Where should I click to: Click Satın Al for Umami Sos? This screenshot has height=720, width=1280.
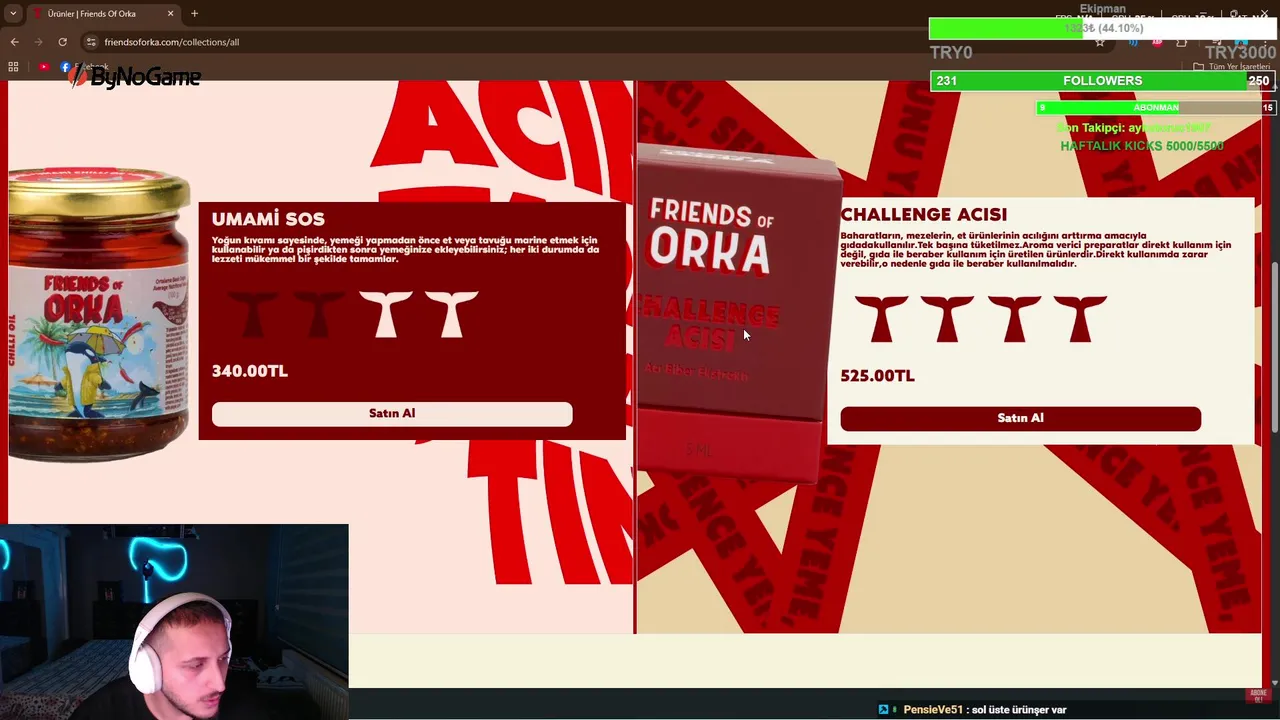(x=392, y=414)
